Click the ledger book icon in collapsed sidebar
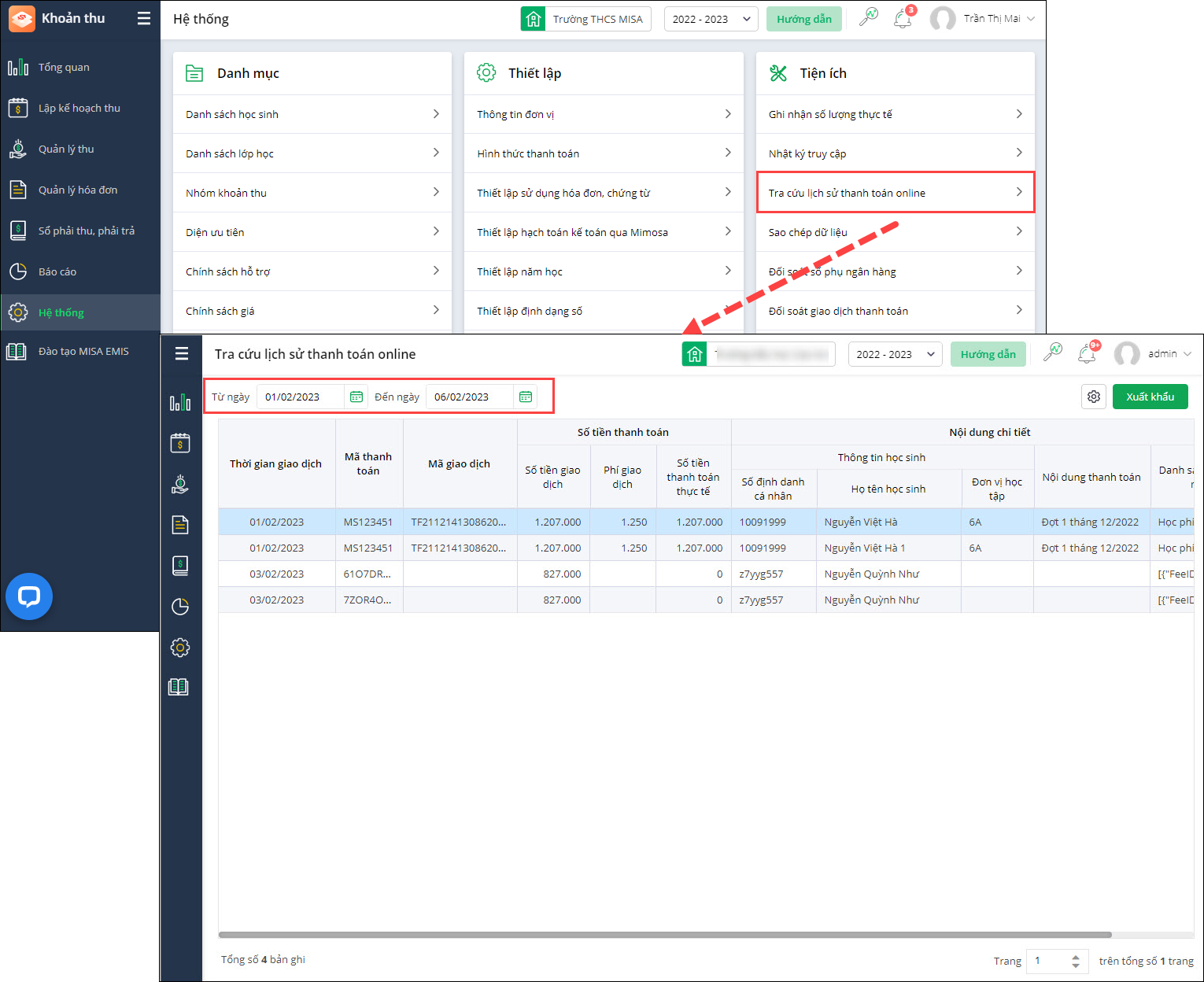The height and width of the screenshot is (982, 1204). 180,565
